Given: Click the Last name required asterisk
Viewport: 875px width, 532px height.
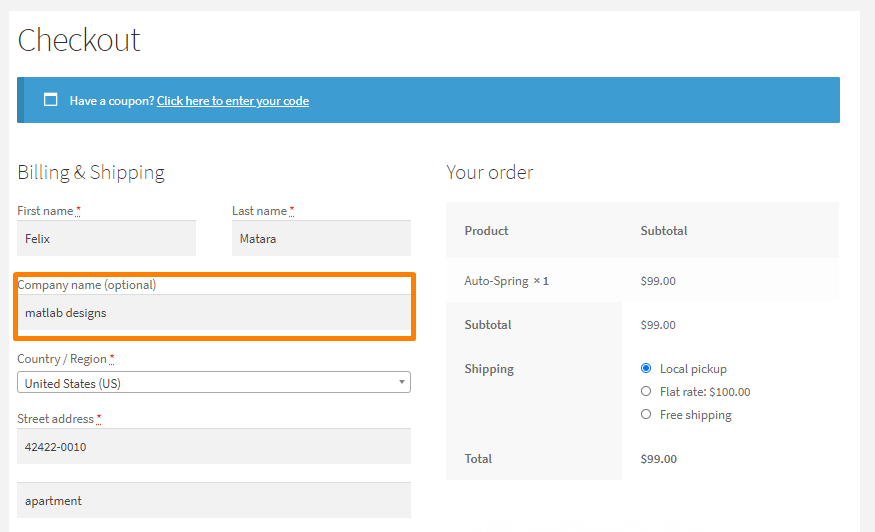Looking at the screenshot, I should [x=291, y=211].
